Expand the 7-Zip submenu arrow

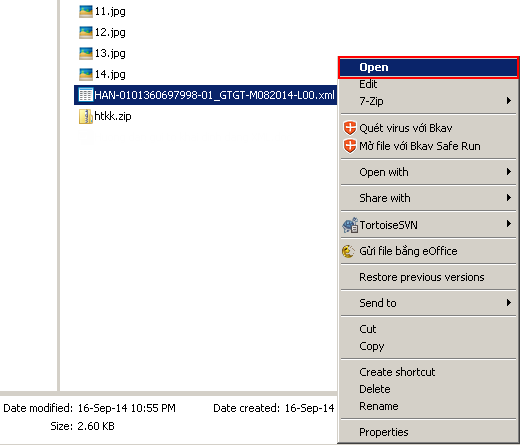[x=509, y=100]
